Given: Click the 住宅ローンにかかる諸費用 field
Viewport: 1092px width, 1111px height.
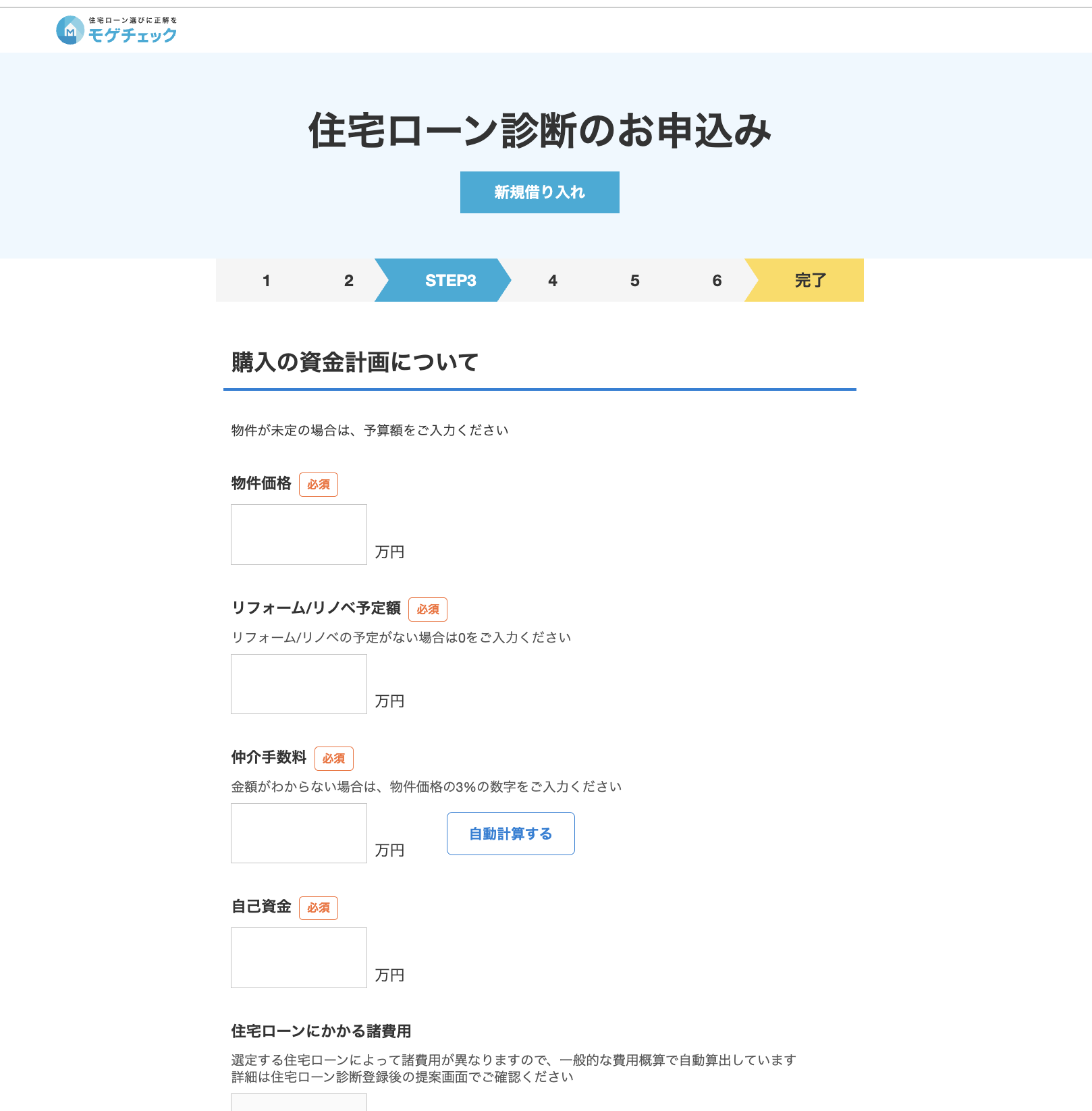Looking at the screenshot, I should tap(299, 1102).
